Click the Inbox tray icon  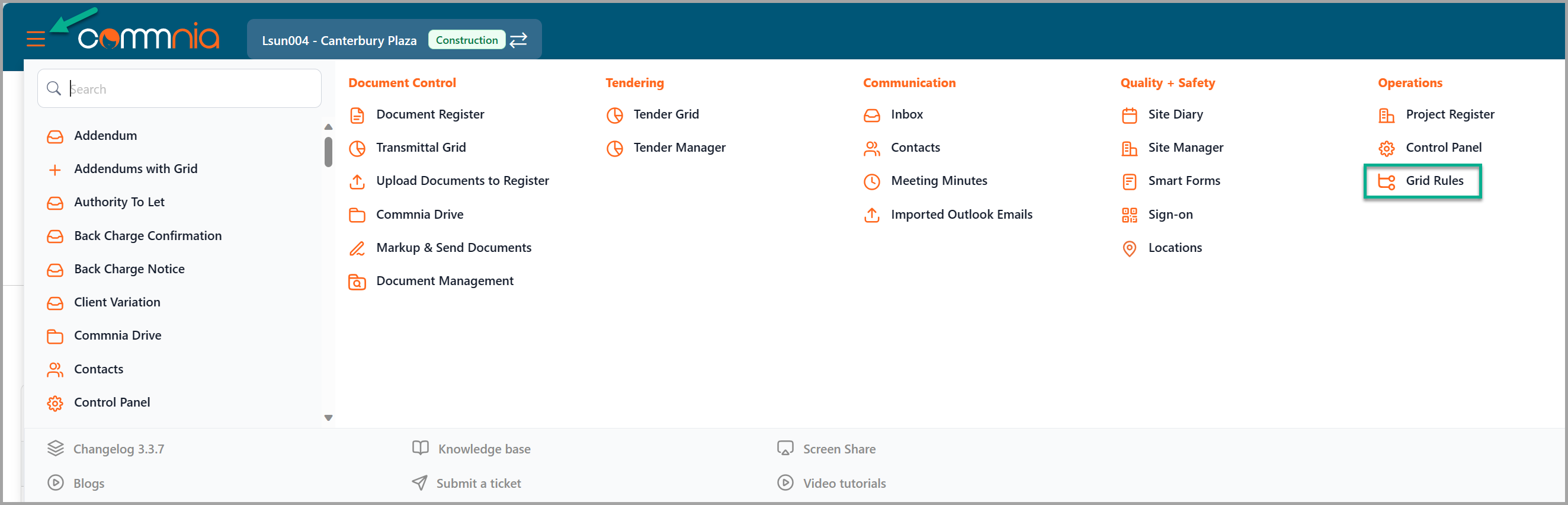[x=871, y=115]
